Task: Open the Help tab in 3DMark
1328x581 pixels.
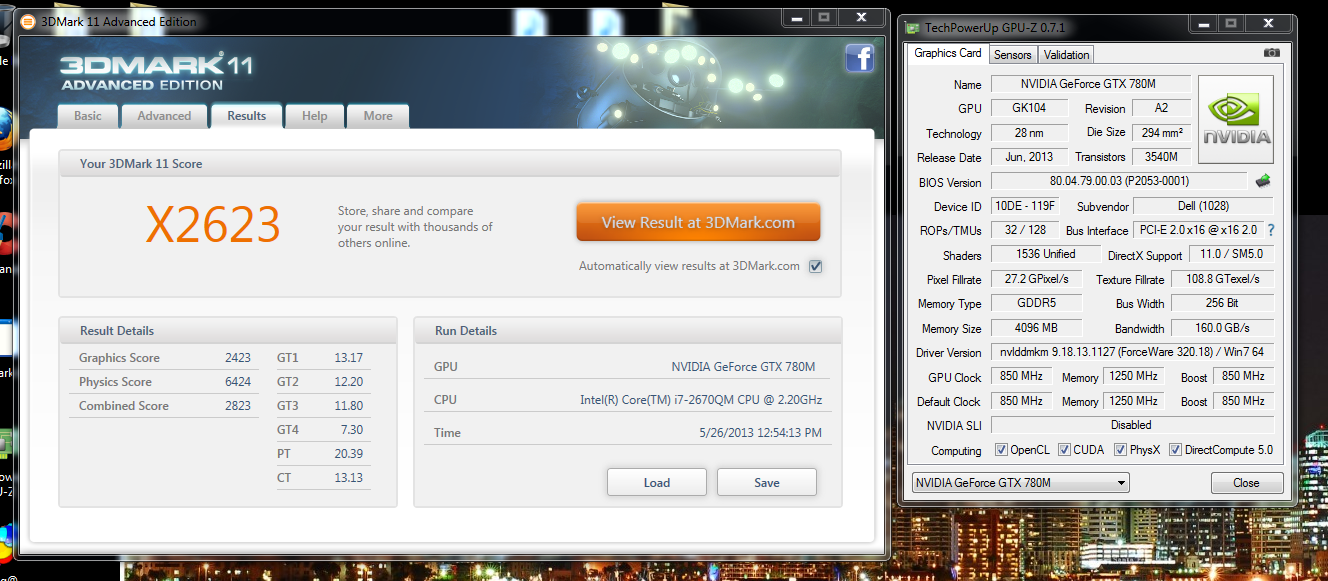Action: [314, 116]
